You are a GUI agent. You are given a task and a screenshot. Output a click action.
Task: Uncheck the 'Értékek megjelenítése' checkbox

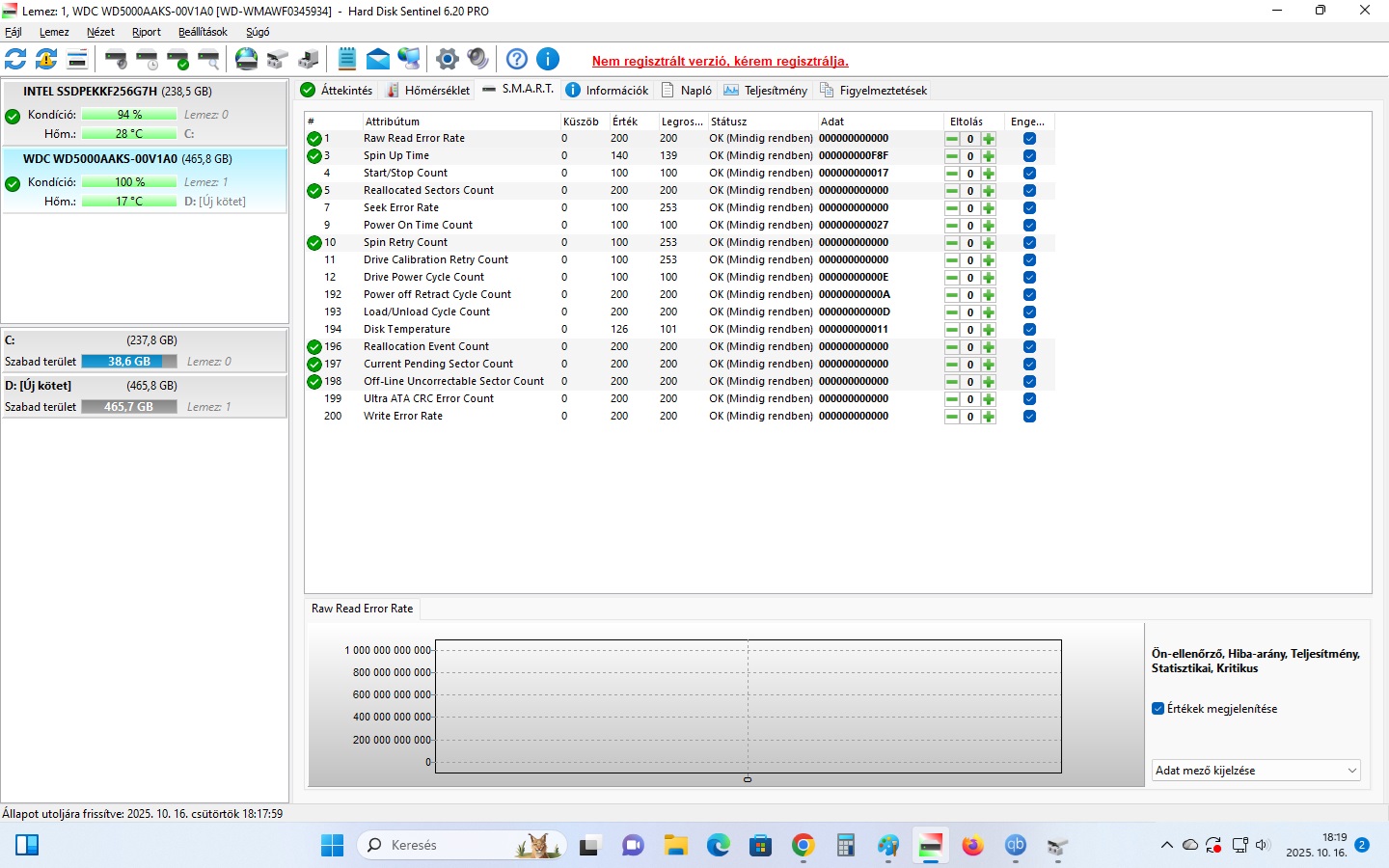click(x=1158, y=709)
